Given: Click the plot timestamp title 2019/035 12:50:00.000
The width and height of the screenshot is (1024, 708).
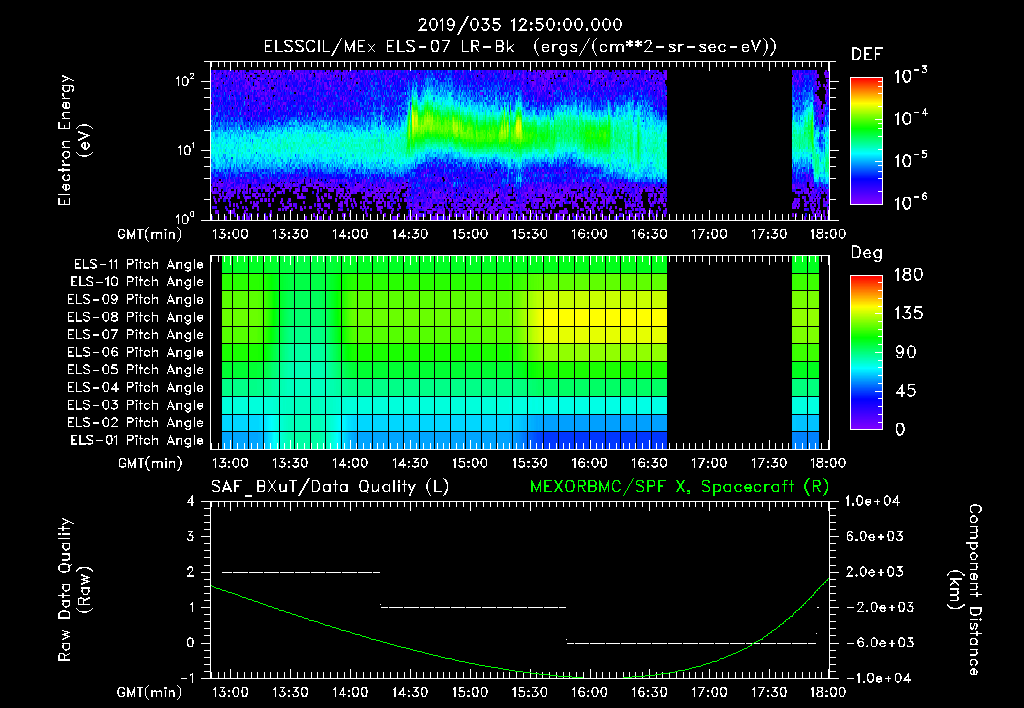Looking at the screenshot, I should point(519,25).
